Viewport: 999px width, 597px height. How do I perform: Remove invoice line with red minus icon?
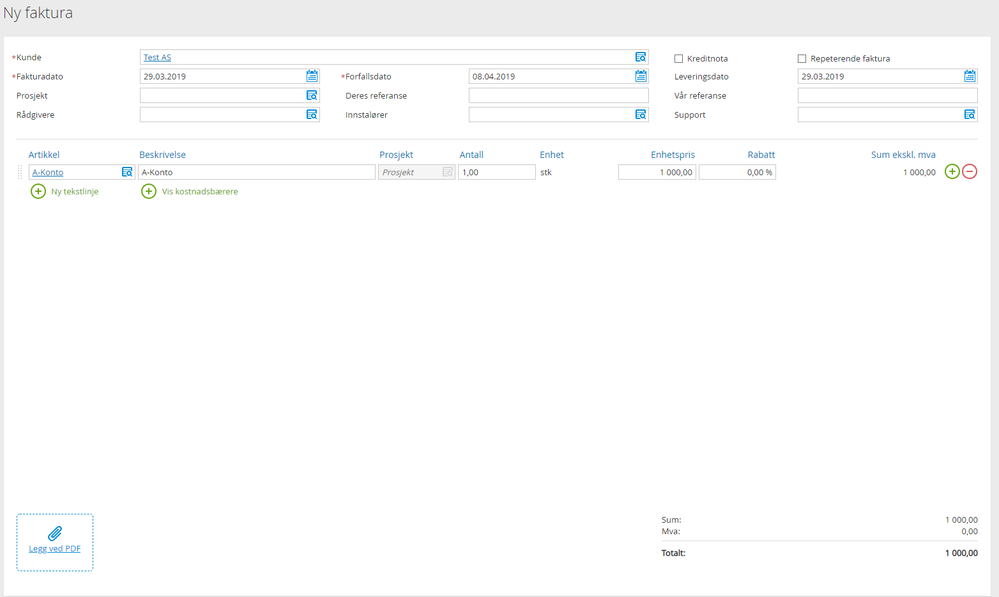[x=969, y=171]
